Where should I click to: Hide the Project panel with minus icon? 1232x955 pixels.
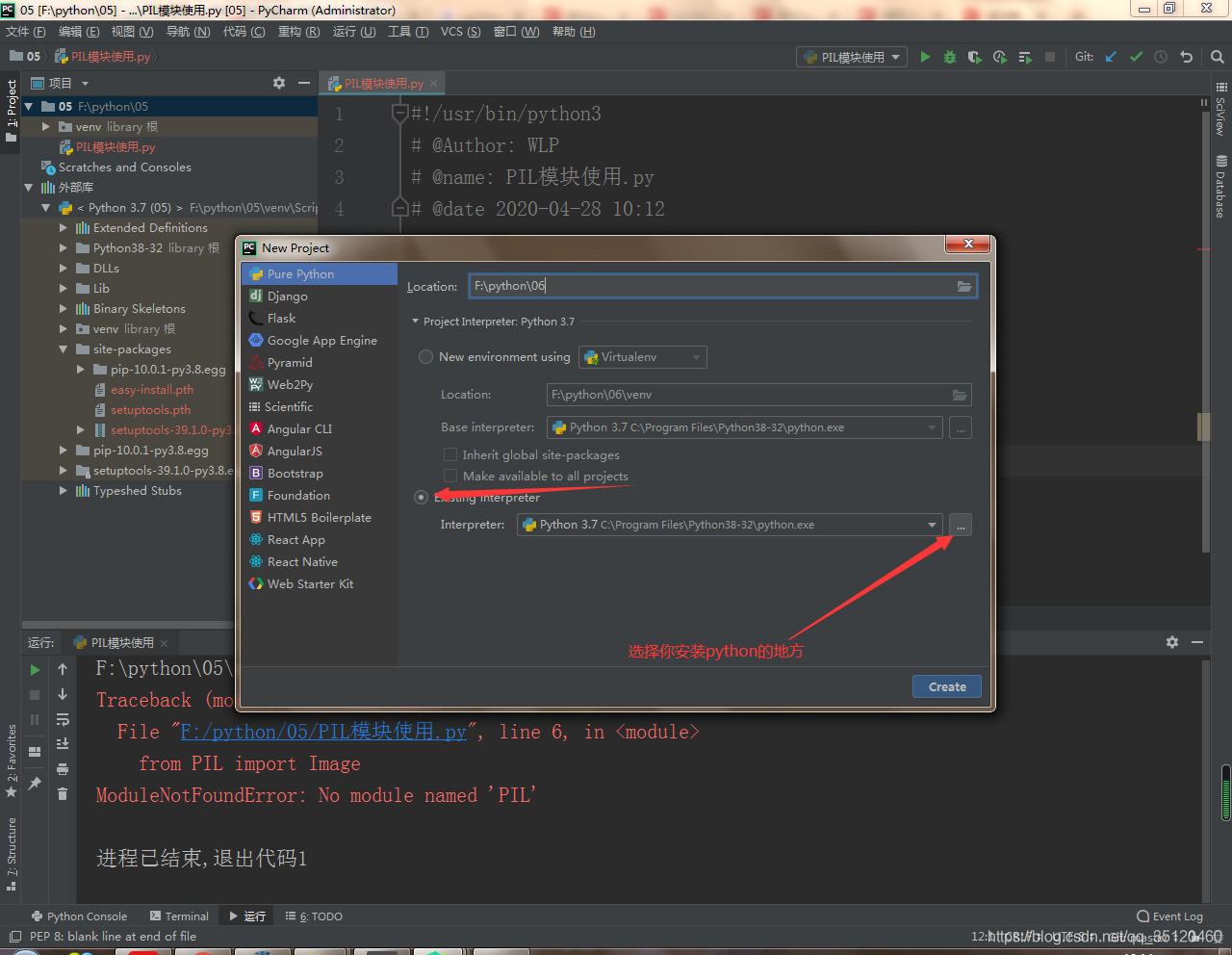303,83
